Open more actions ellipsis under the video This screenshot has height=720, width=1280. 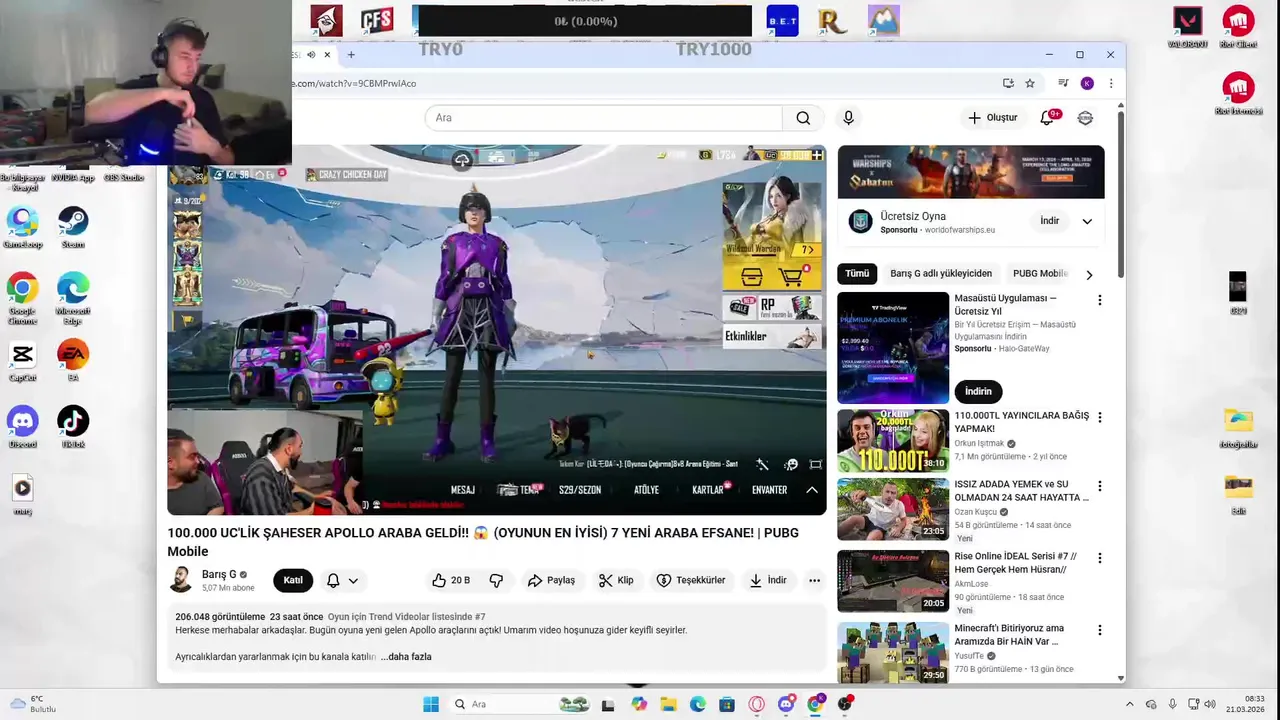click(x=814, y=580)
